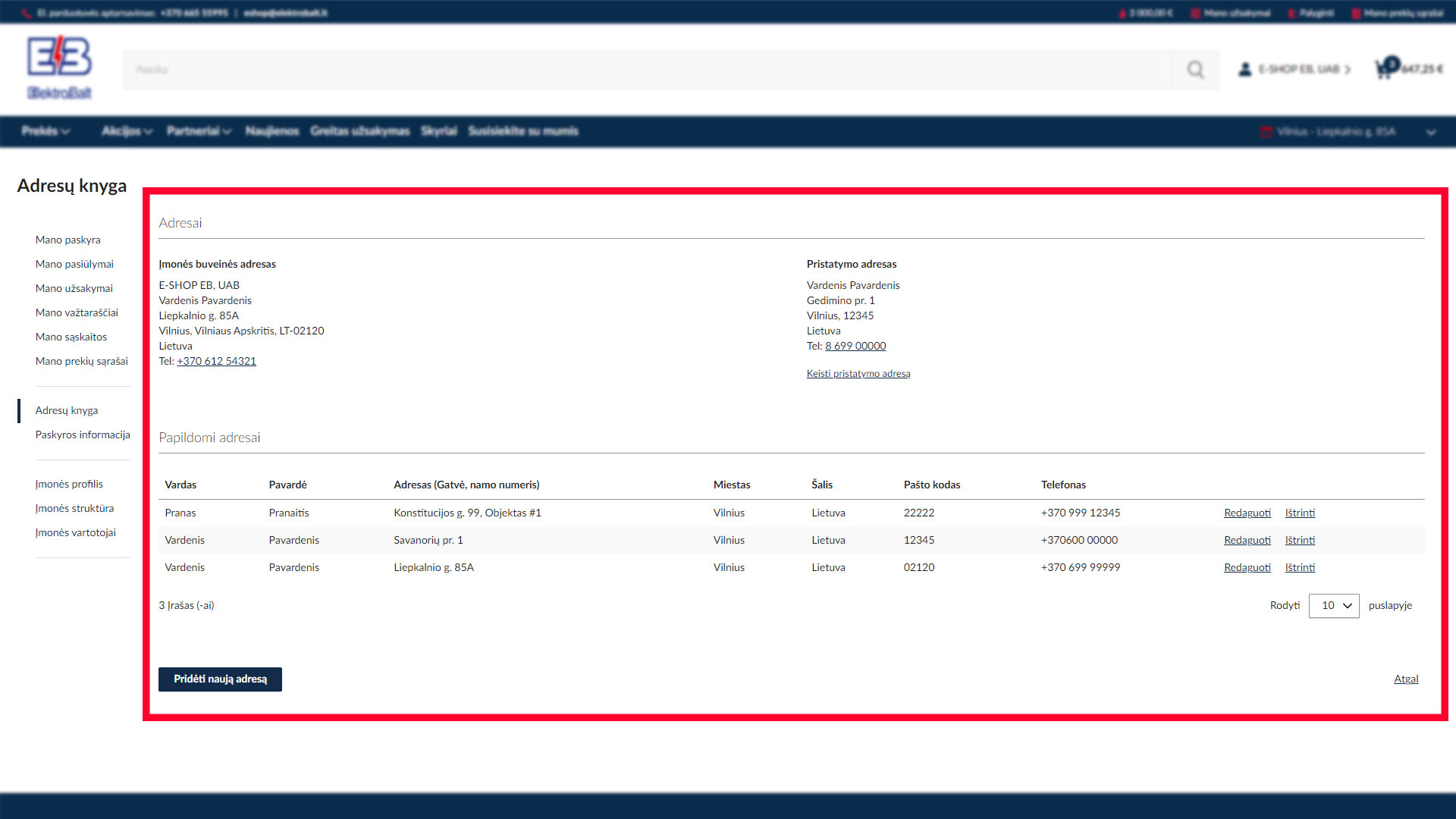This screenshot has width=1456, height=819.
Task: Open Įmonės vartotojai in sidebar
Action: pos(75,532)
